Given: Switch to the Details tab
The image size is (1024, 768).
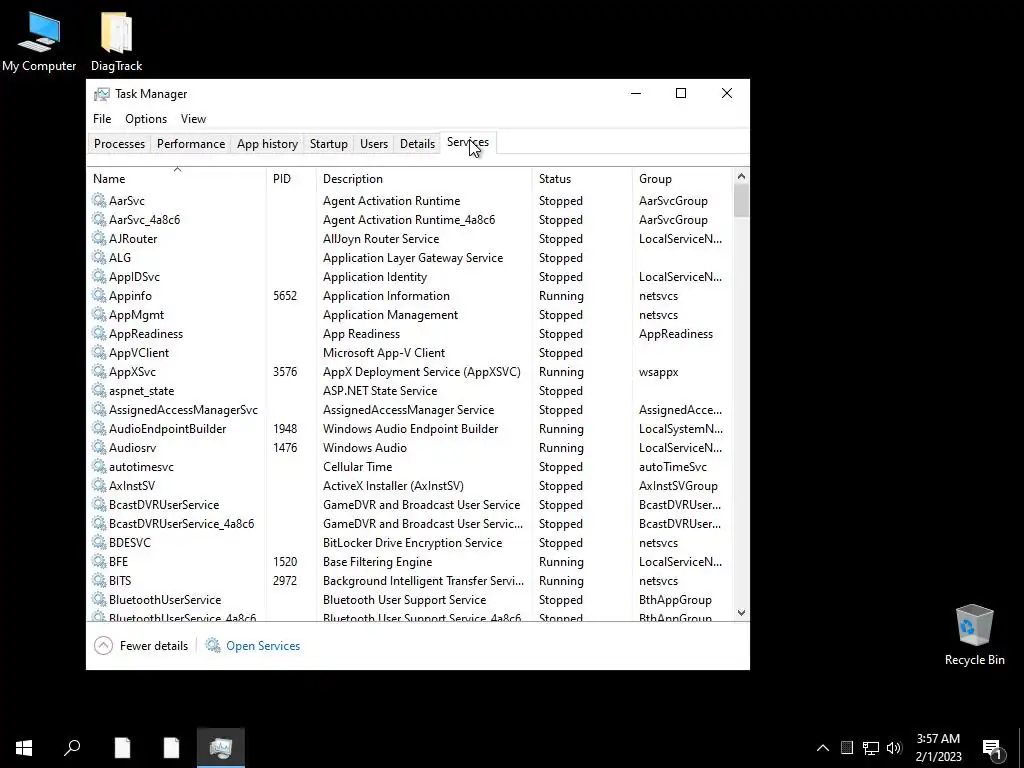Looking at the screenshot, I should (417, 144).
